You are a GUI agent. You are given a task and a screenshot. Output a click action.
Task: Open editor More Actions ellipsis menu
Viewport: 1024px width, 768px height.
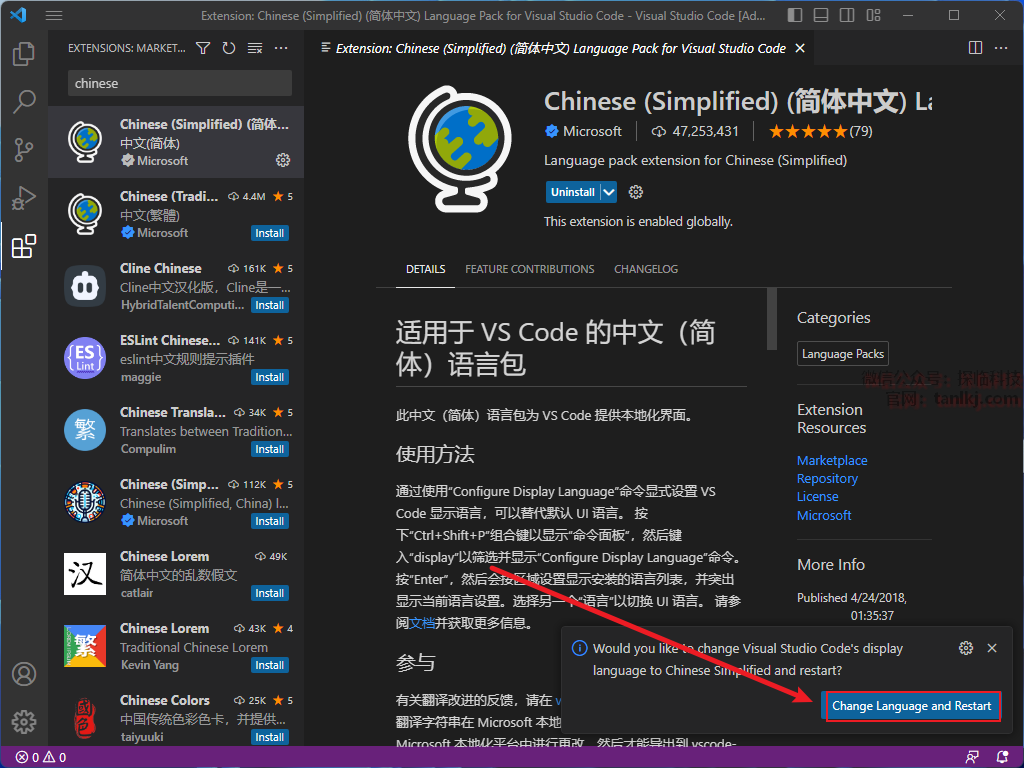coord(1001,48)
